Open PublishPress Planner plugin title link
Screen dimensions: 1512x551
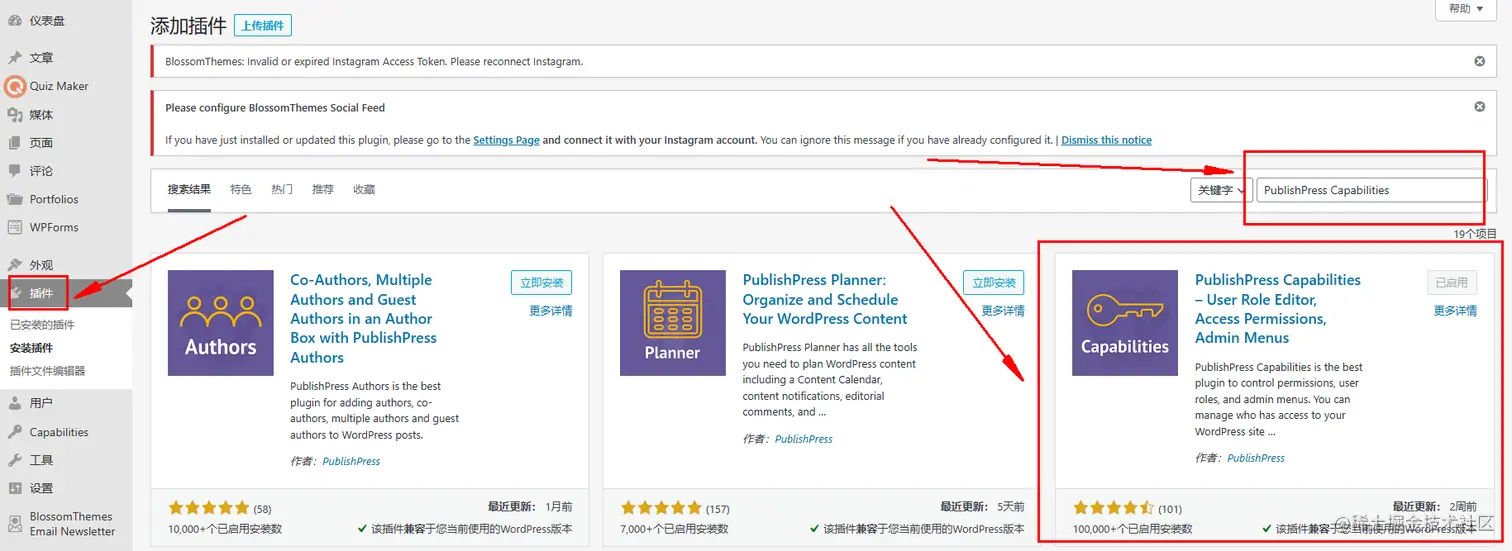[825, 300]
